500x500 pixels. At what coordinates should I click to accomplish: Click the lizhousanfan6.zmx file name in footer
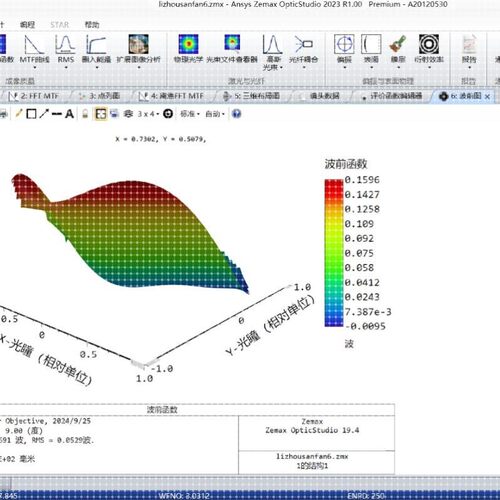(x=312, y=456)
